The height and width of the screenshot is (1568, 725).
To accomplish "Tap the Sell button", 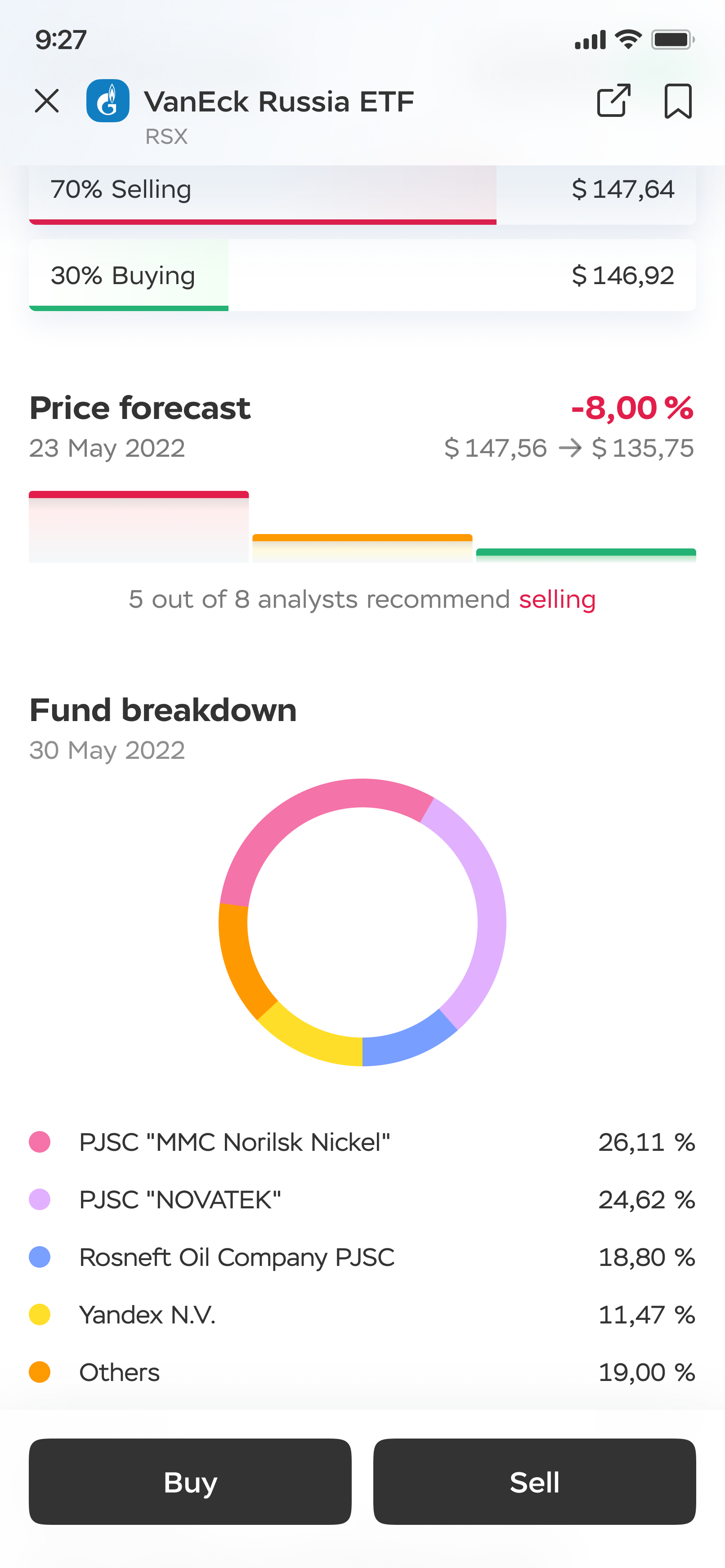I will (534, 1482).
